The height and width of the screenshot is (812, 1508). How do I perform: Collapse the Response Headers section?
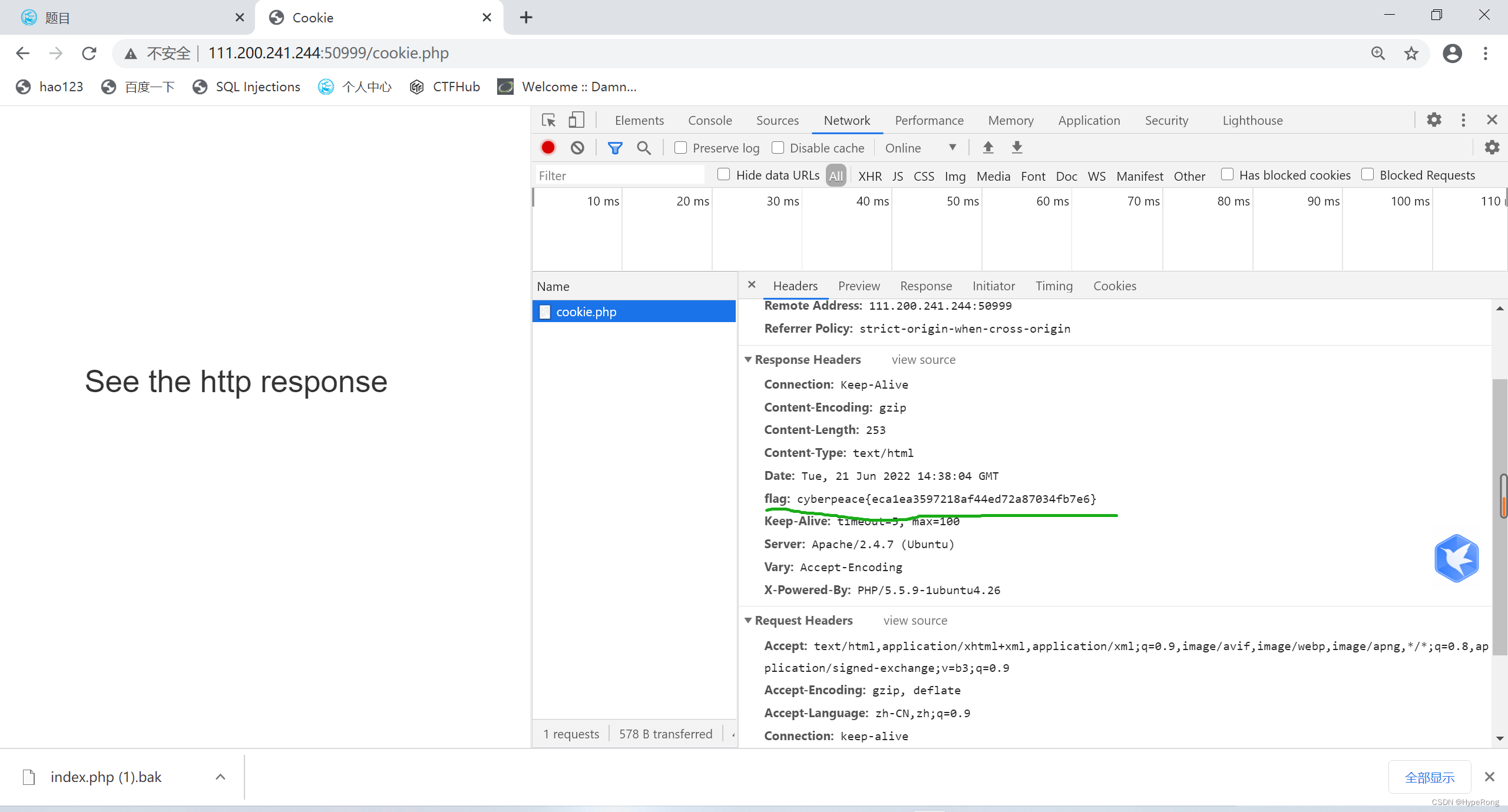tap(748, 360)
